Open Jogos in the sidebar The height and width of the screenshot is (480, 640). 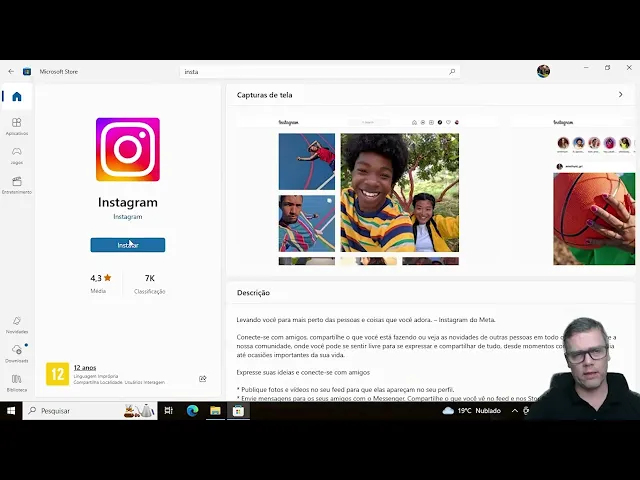[17, 156]
